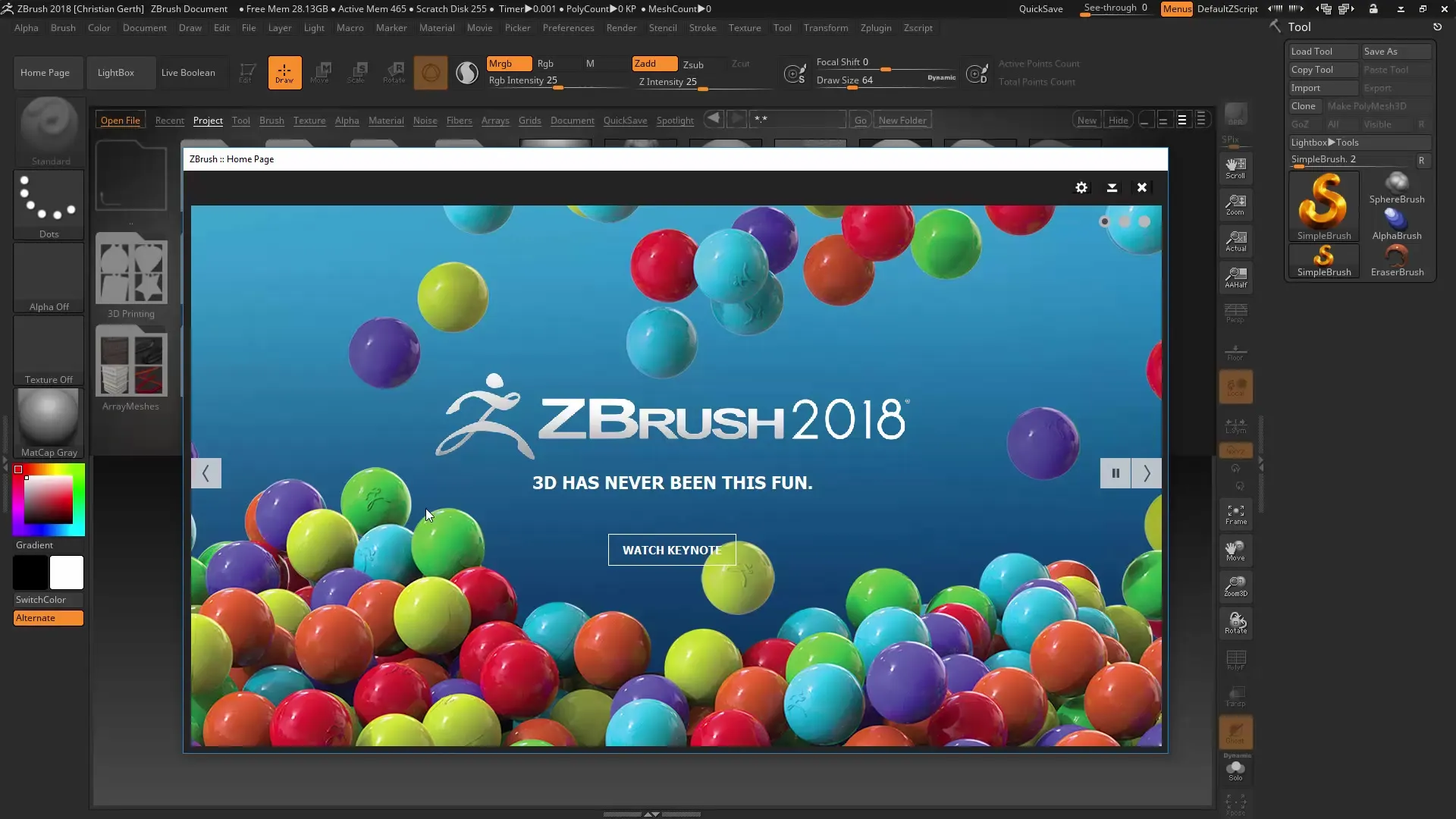Screen dimensions: 1456x819
Task: Toggle Dynamic draw size
Action: coord(941,77)
